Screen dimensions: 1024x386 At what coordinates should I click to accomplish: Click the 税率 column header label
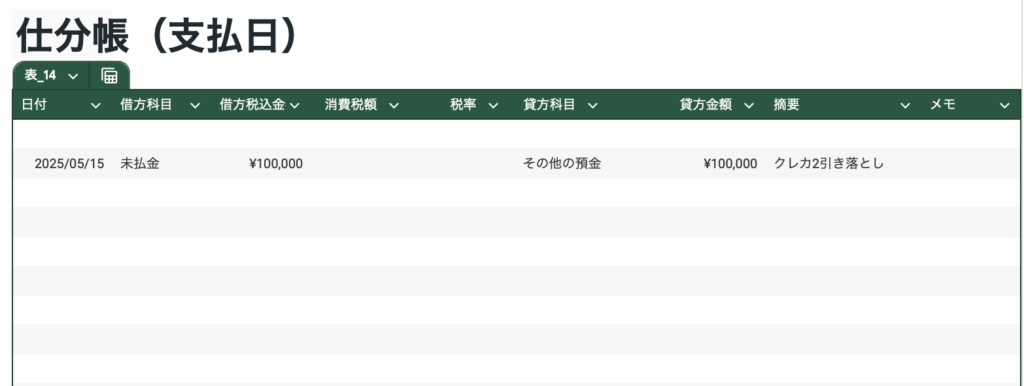463,105
